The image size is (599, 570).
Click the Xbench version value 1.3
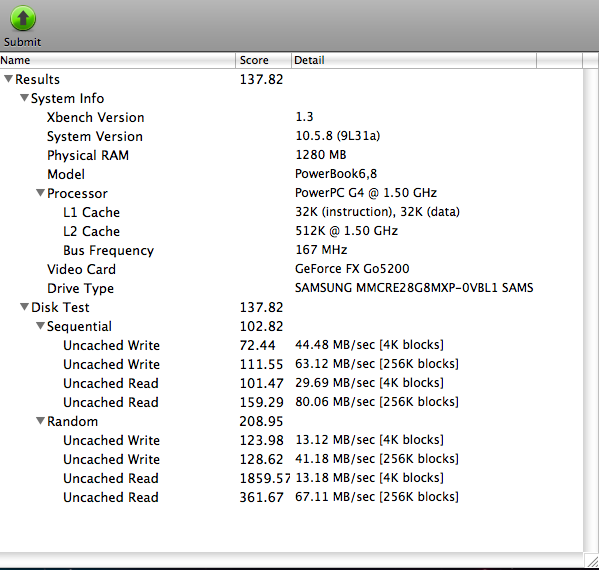pos(304,117)
